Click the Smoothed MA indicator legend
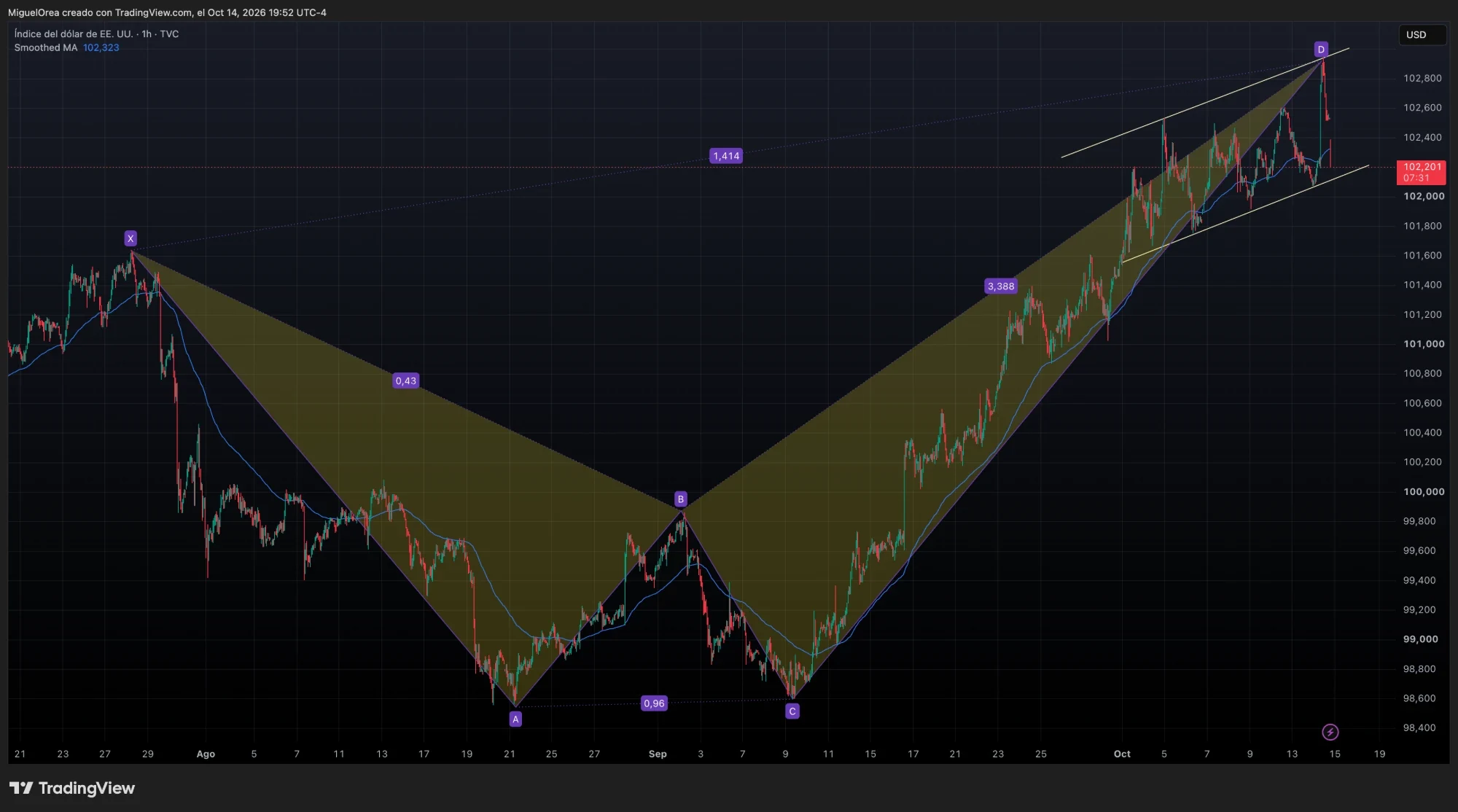Viewport: 1458px width, 812px height. 45,48
